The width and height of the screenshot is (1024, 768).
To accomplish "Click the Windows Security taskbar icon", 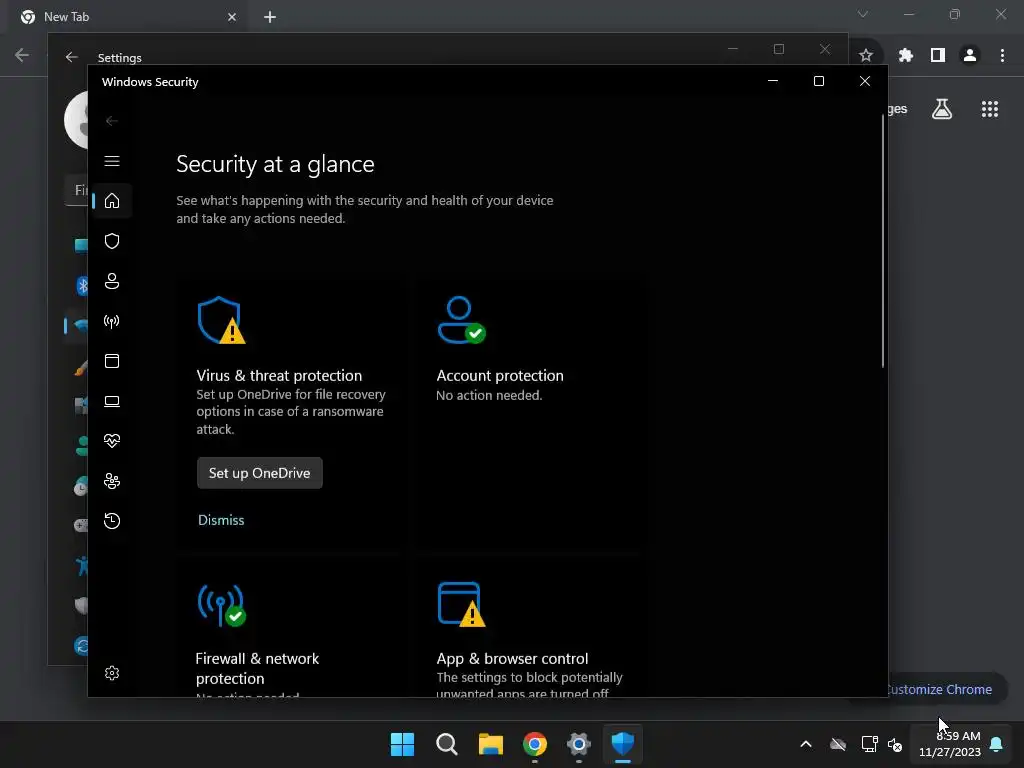I will (623, 744).
